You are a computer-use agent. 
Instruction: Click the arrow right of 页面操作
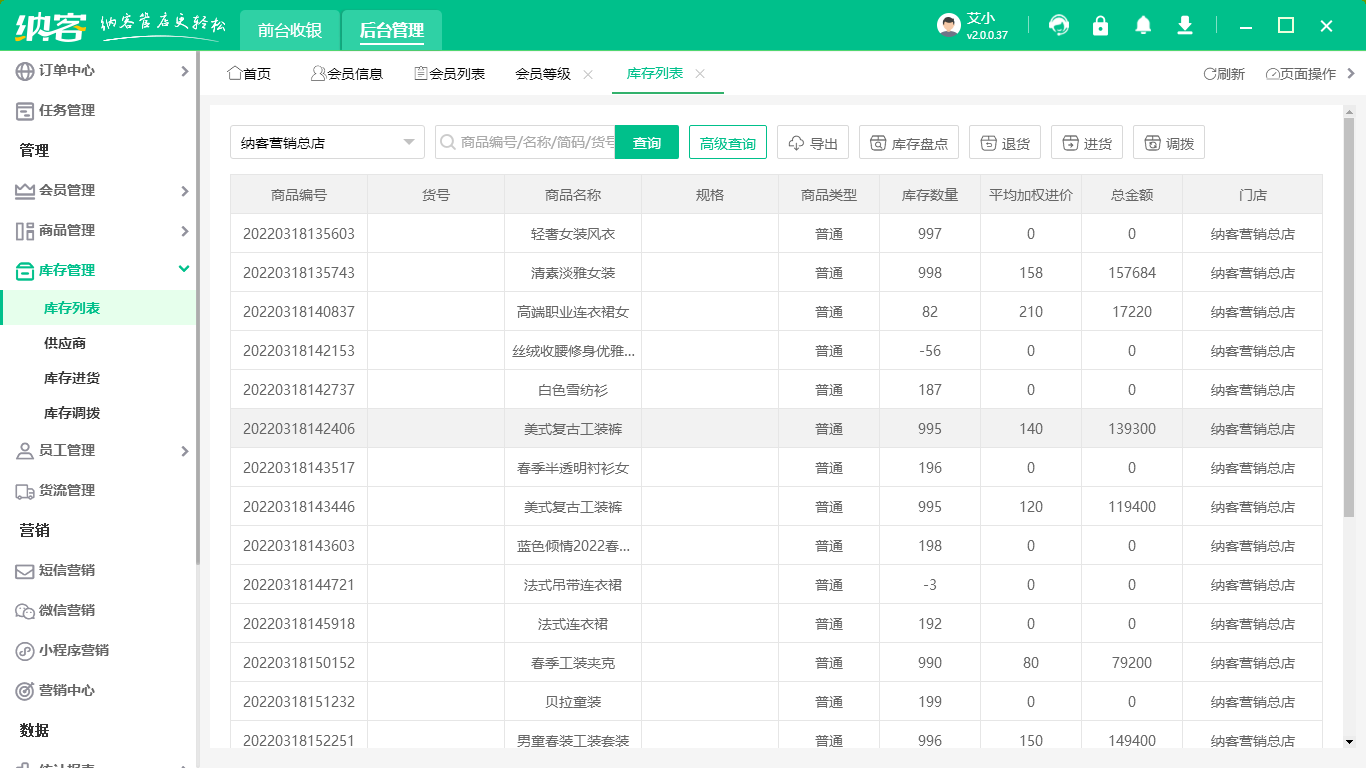(x=1352, y=73)
